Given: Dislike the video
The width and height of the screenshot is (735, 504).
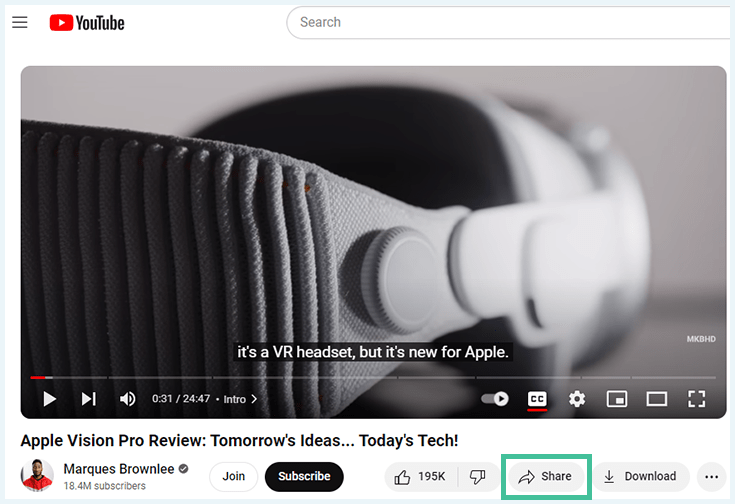Looking at the screenshot, I should (x=478, y=477).
